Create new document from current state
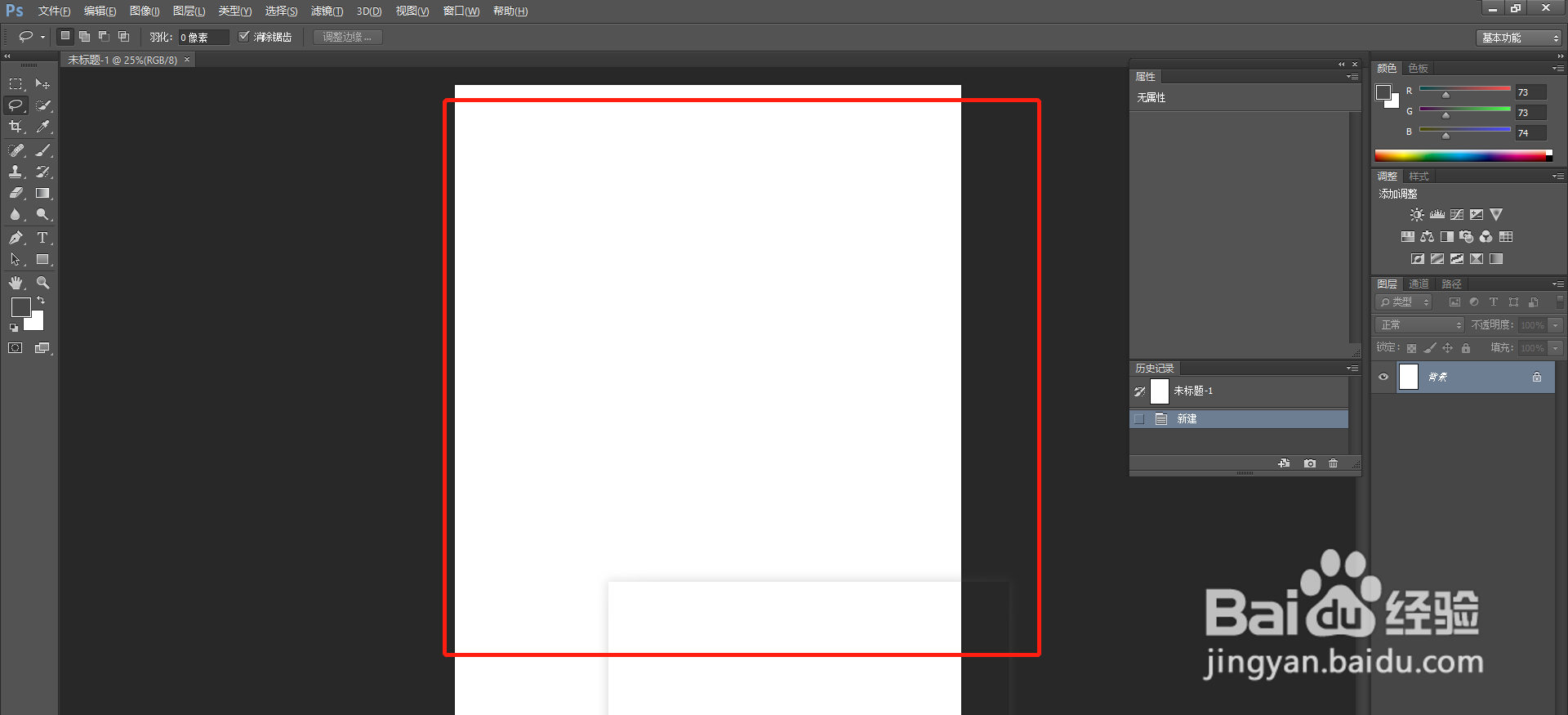The height and width of the screenshot is (715, 1568). tap(1285, 463)
